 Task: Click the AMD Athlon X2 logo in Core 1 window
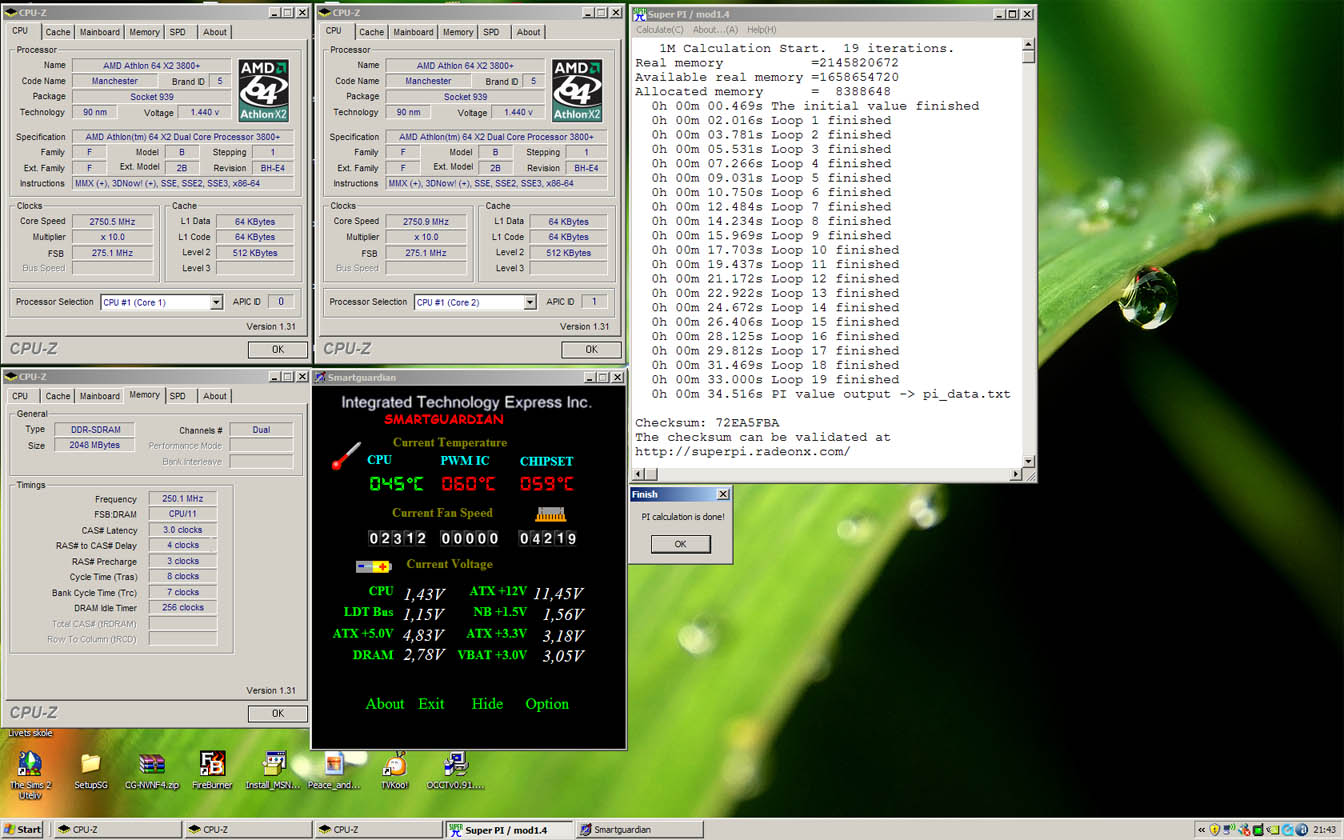264,91
